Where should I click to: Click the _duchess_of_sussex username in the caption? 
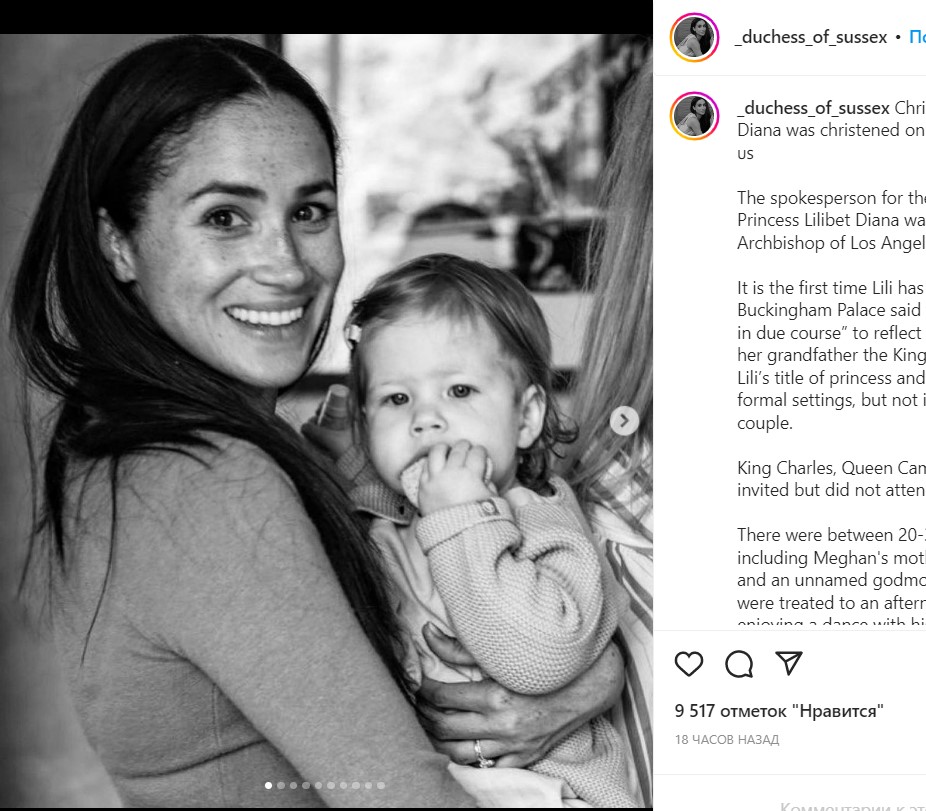click(x=812, y=108)
